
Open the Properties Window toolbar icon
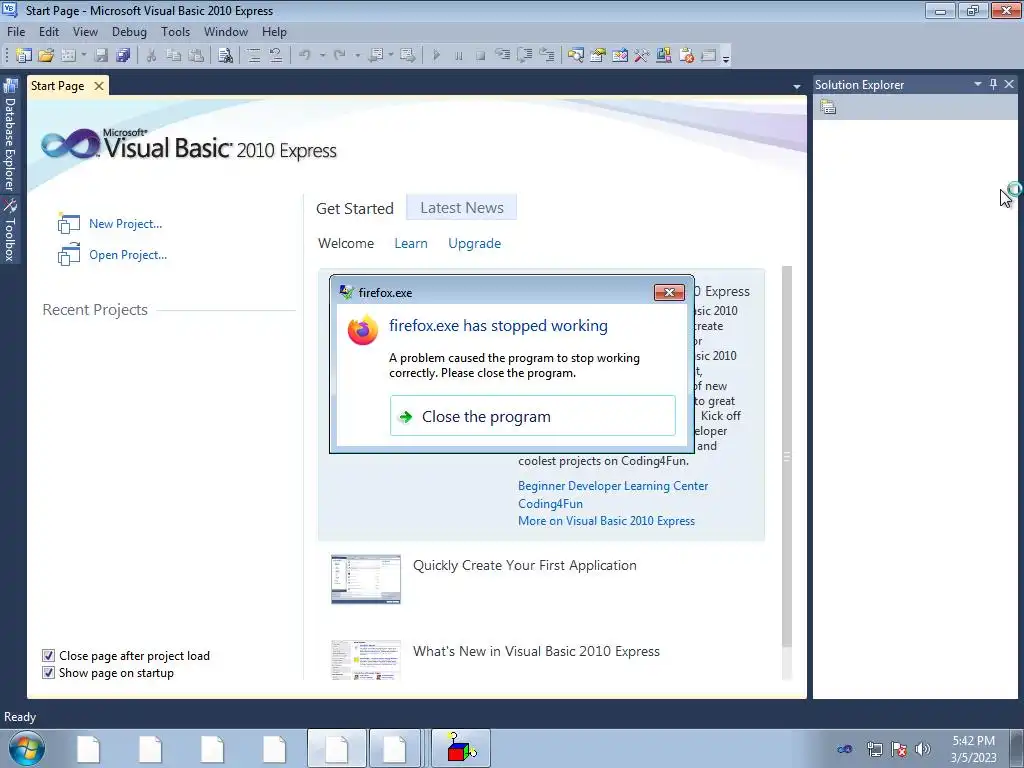(598, 56)
